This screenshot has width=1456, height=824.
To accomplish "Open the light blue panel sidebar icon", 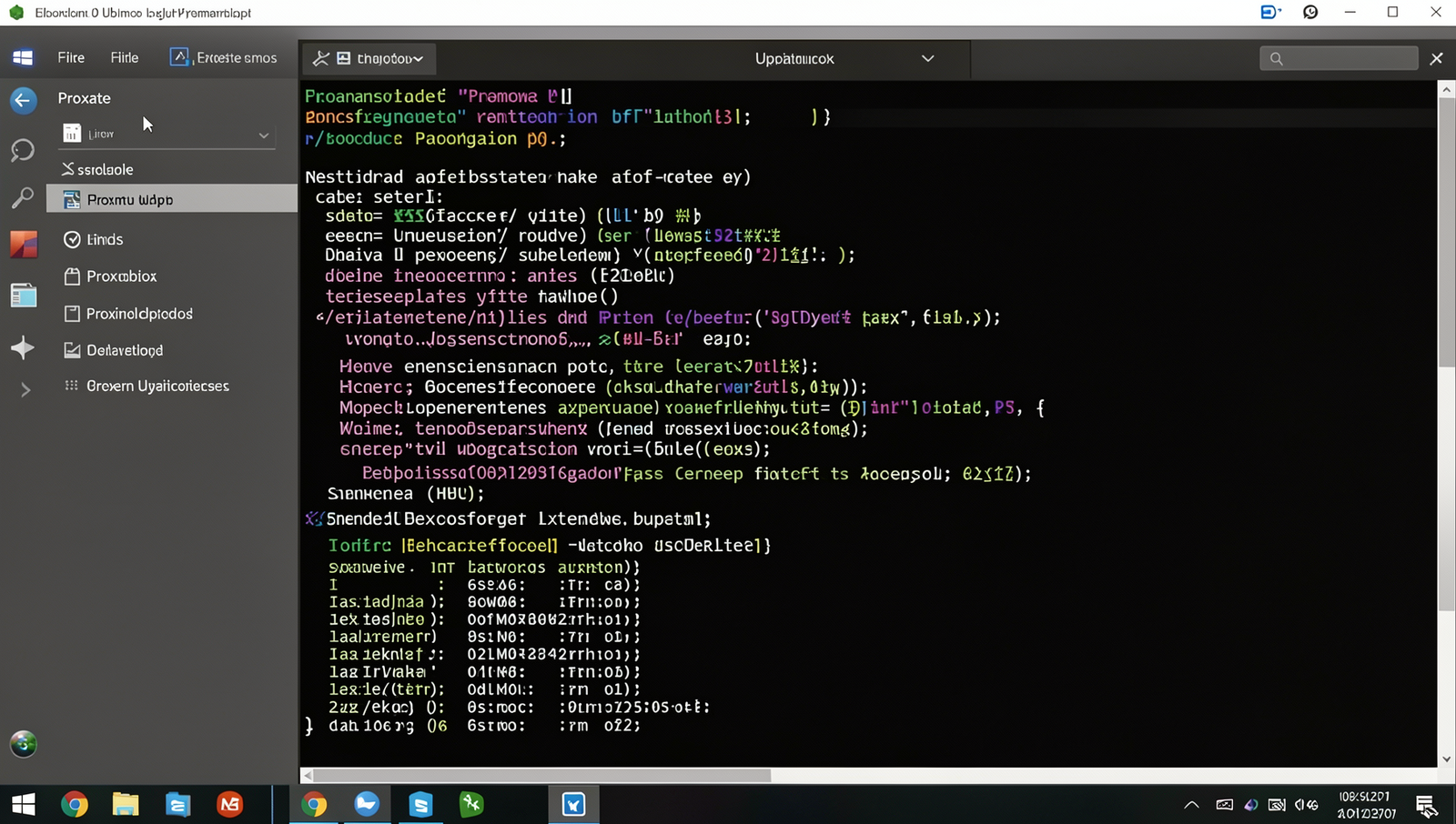I will [24, 295].
